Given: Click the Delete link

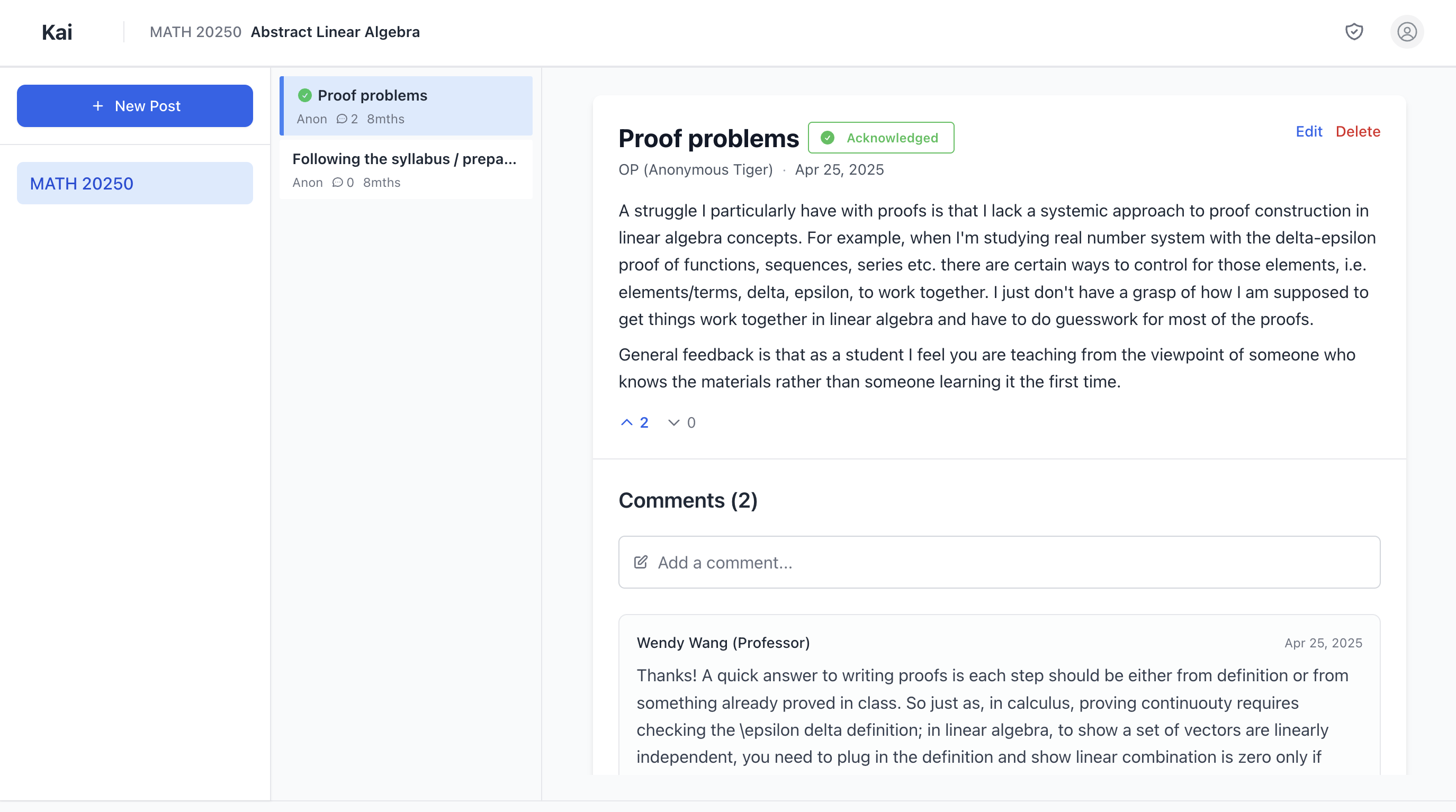Looking at the screenshot, I should click(x=1358, y=132).
